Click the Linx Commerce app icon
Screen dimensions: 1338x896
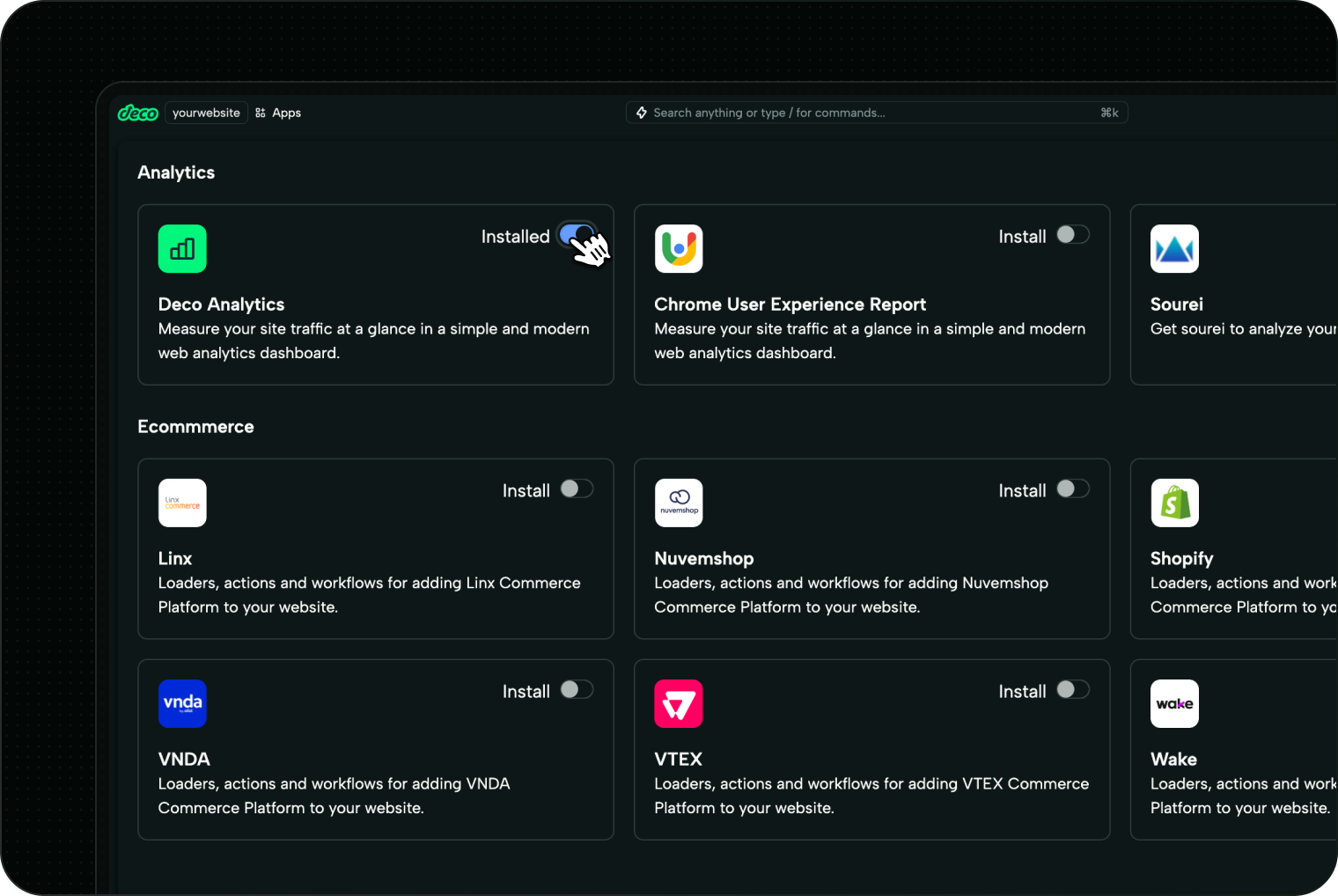182,503
